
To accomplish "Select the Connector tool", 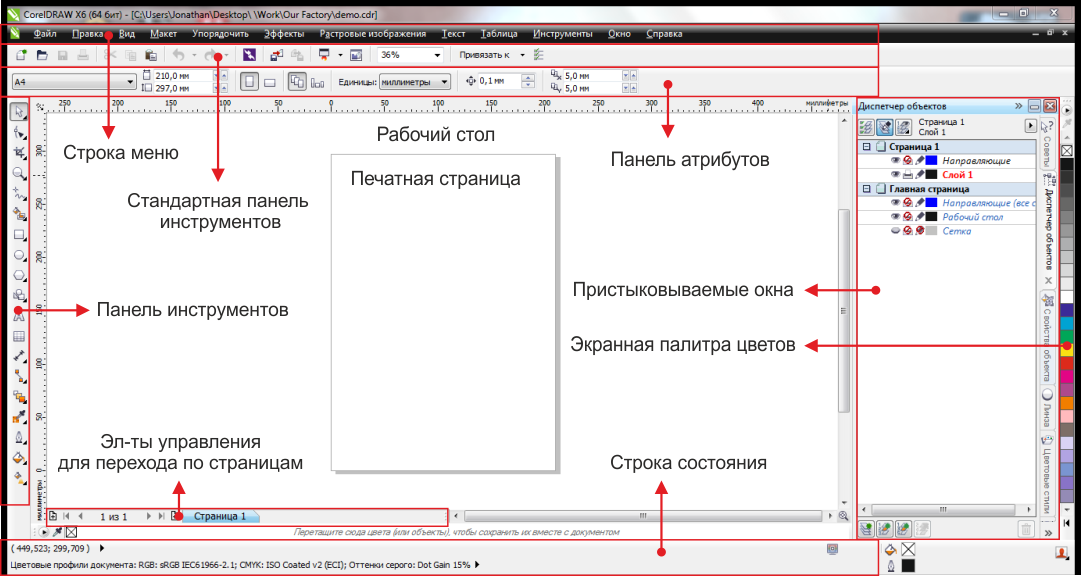I will point(19,377).
